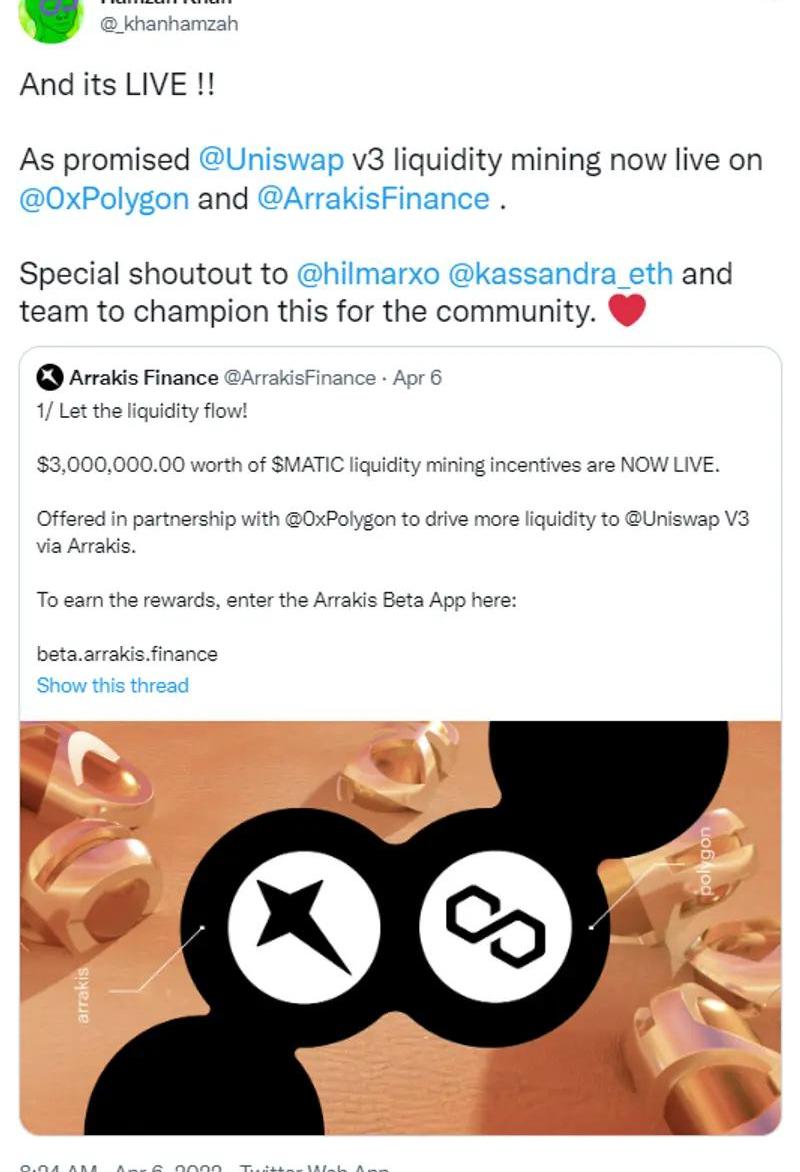Click Hamzah Khan's green profile avatar
Viewport: 800px width, 1172px height.
pos(50,17)
